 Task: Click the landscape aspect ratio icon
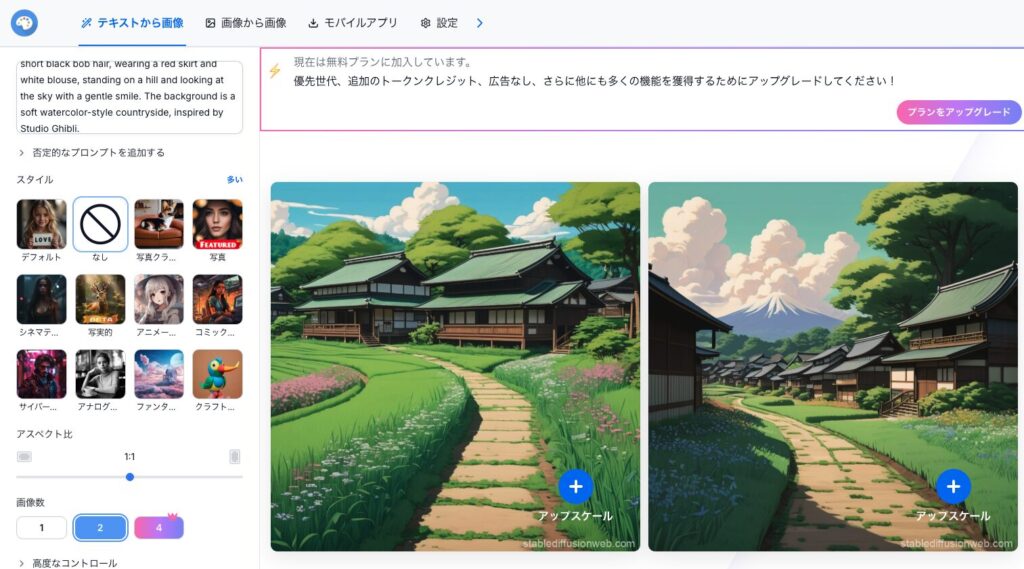pyautogui.click(x=24, y=456)
